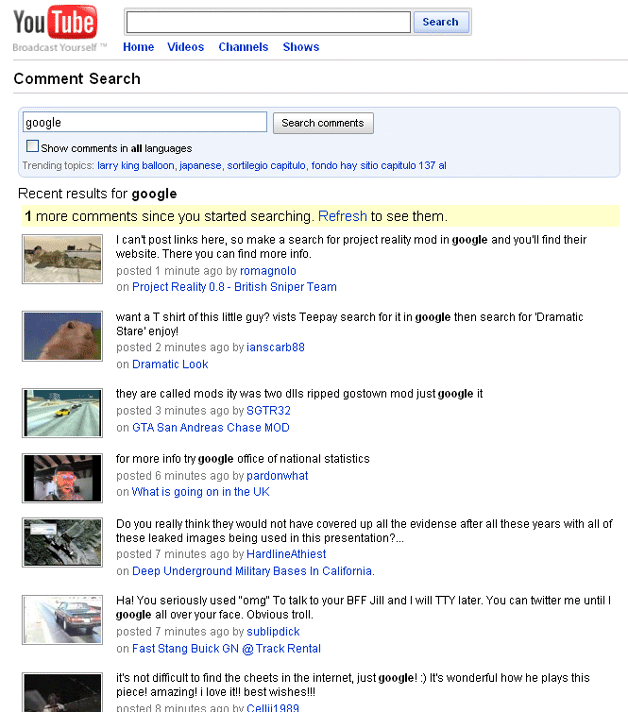Open the UK video thumbnail
This screenshot has width=628, height=712.
coord(62,477)
